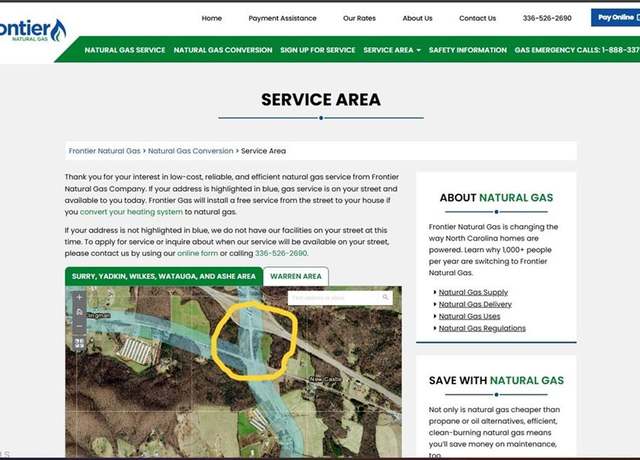Image resolution: width=640 pixels, height=460 pixels.
Task: Open the Natural Gas Supply link
Action: [473, 292]
